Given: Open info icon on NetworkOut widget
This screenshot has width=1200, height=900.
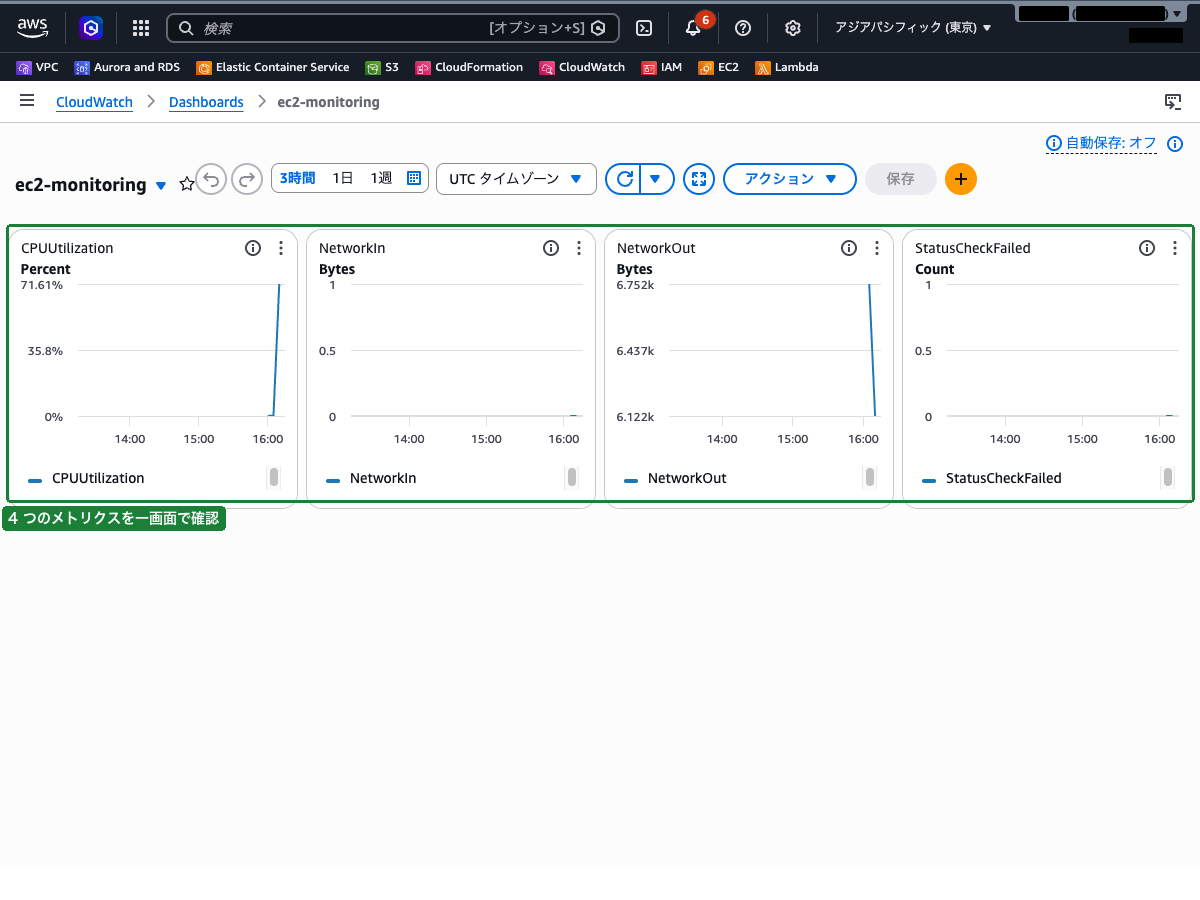Looking at the screenshot, I should click(x=849, y=248).
